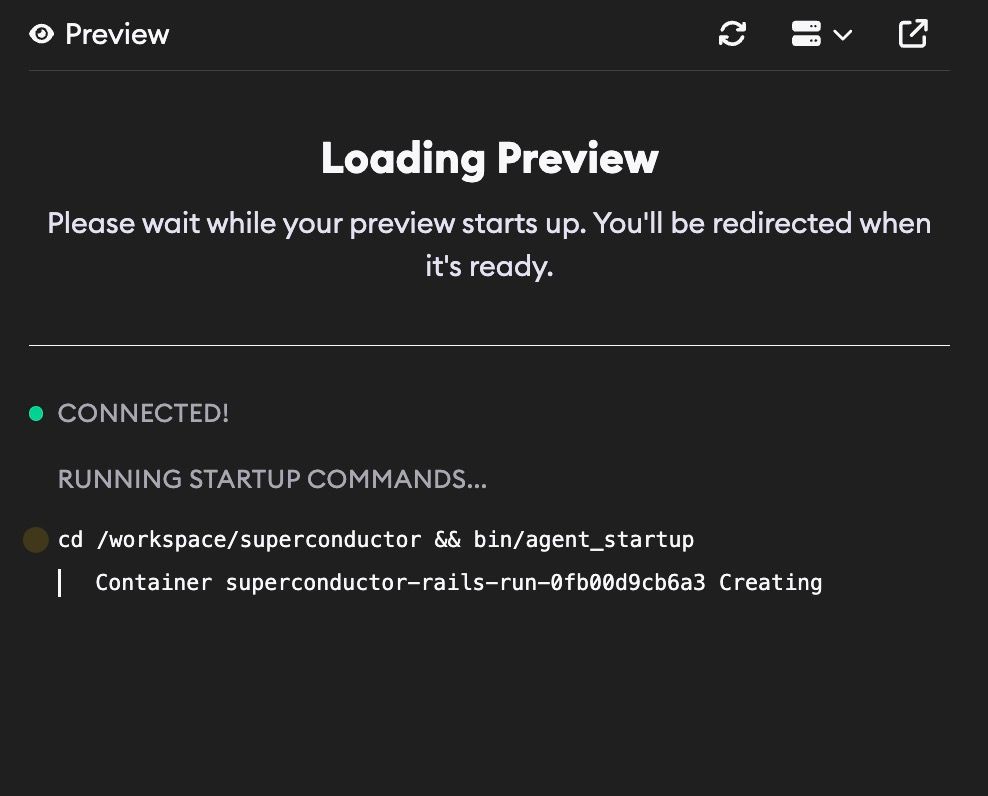Click the CONNECTED! status text
The height and width of the screenshot is (796, 988).
pos(143,412)
